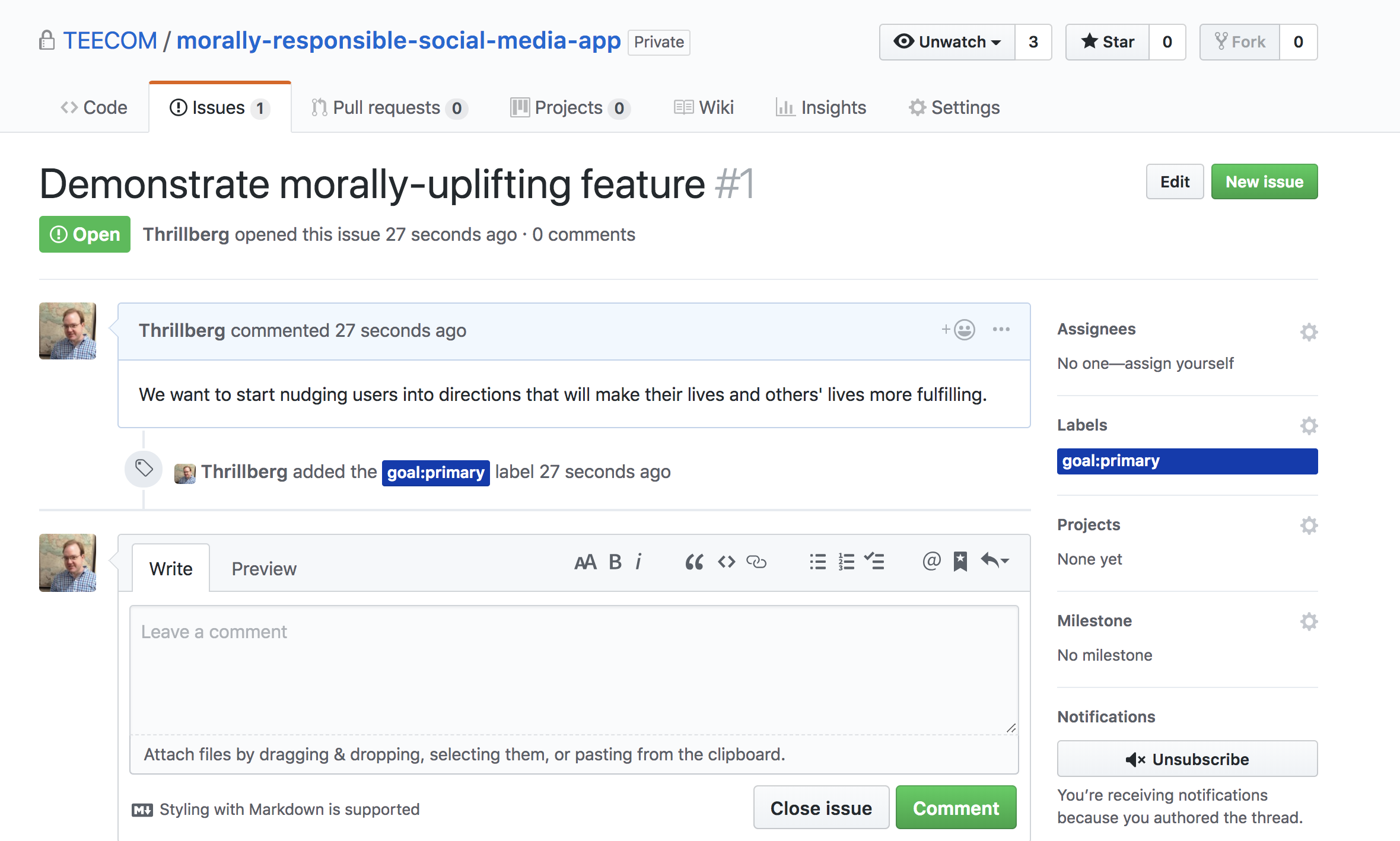
Task: Click the avatar beside the comment editor
Action: tap(68, 563)
